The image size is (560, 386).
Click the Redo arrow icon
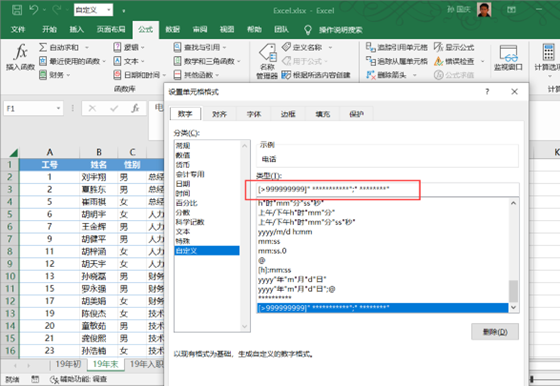(56, 10)
